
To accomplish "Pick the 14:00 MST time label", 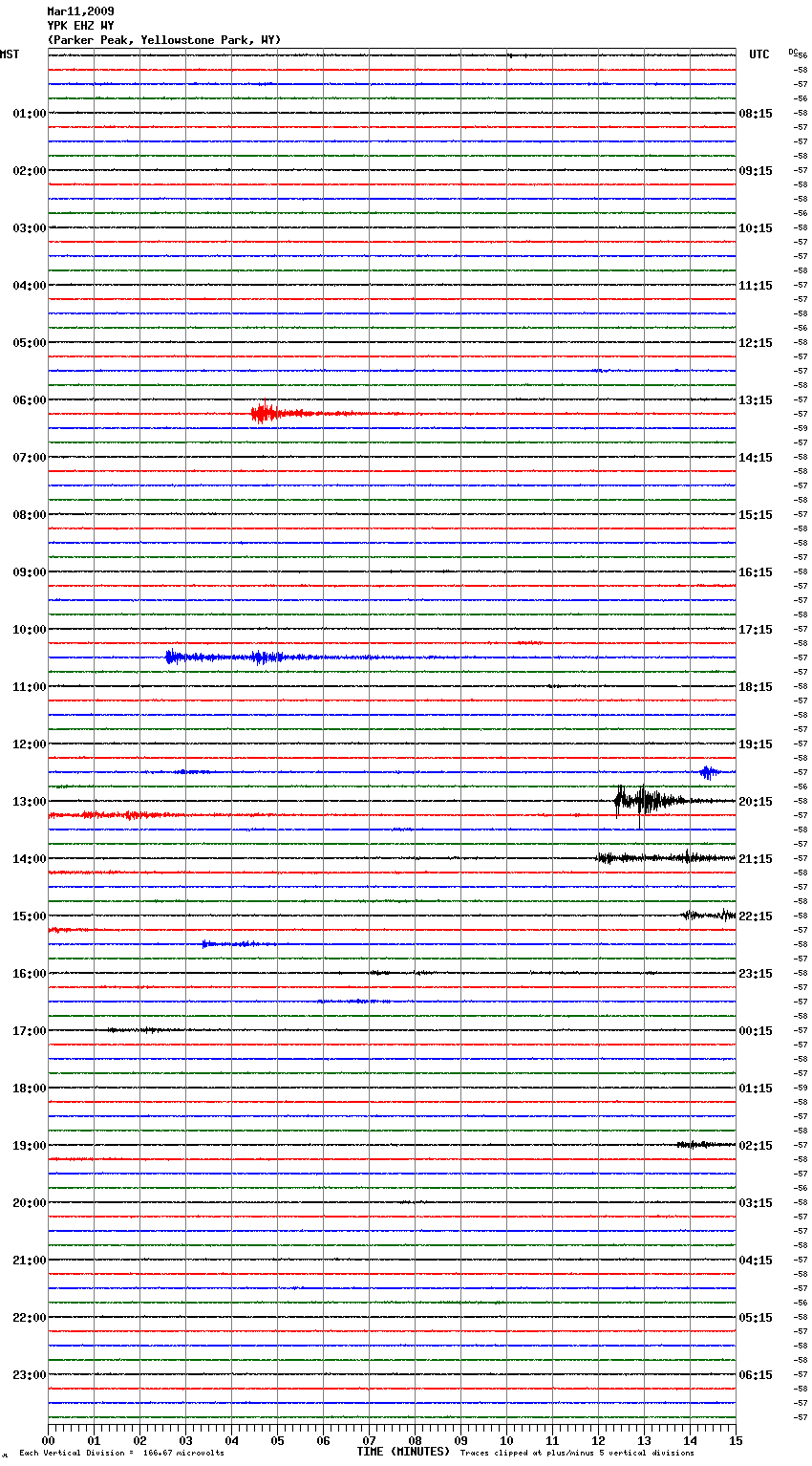I will tap(30, 859).
